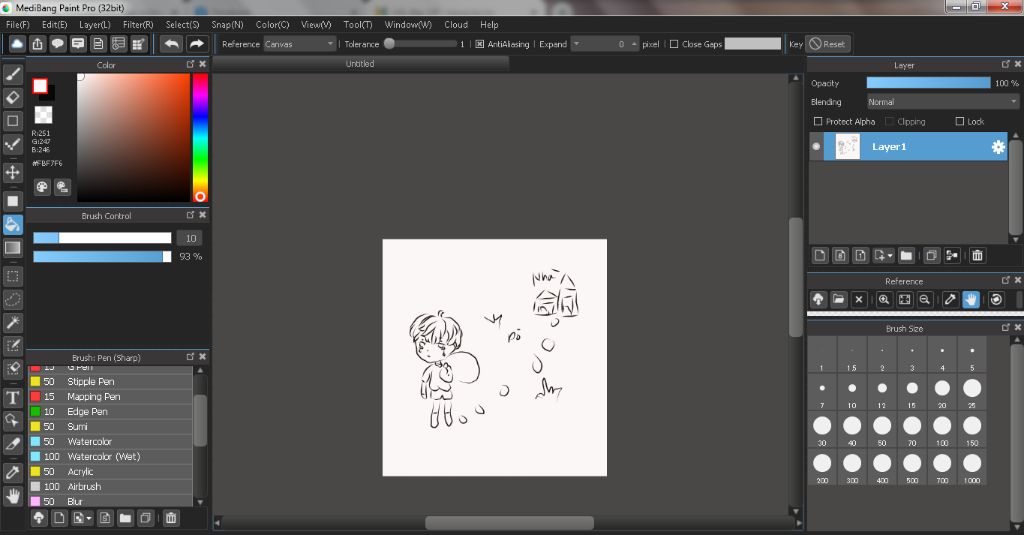Select the rectangular Select tool
The image size is (1024, 535).
12,276
